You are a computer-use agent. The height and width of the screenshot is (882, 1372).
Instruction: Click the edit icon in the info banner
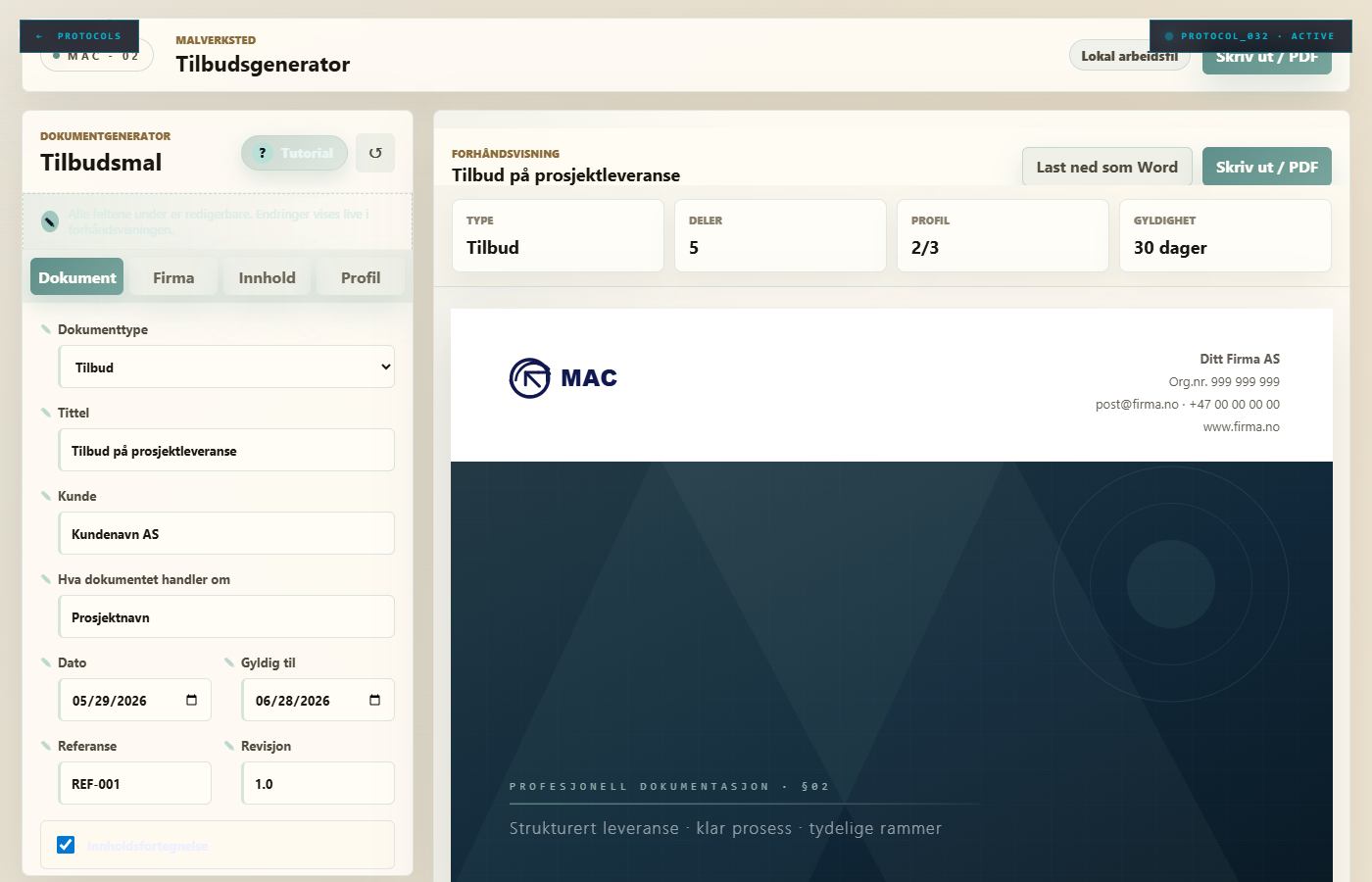50,221
